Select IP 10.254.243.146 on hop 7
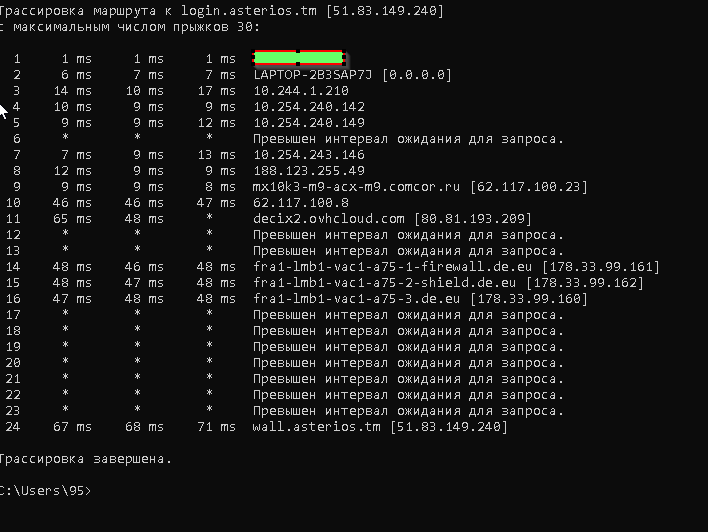This screenshot has height=532, width=708. [x=309, y=155]
